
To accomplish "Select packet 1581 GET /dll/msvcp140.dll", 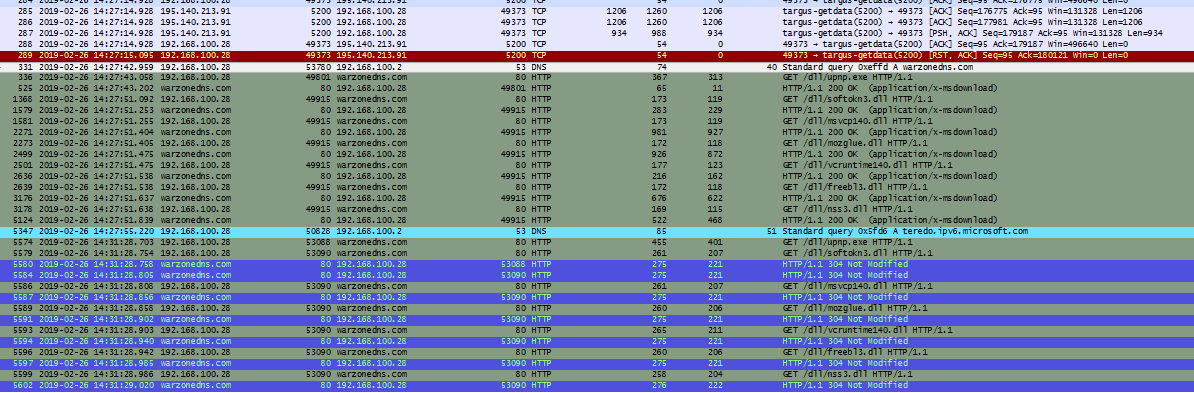I will pos(597,121).
